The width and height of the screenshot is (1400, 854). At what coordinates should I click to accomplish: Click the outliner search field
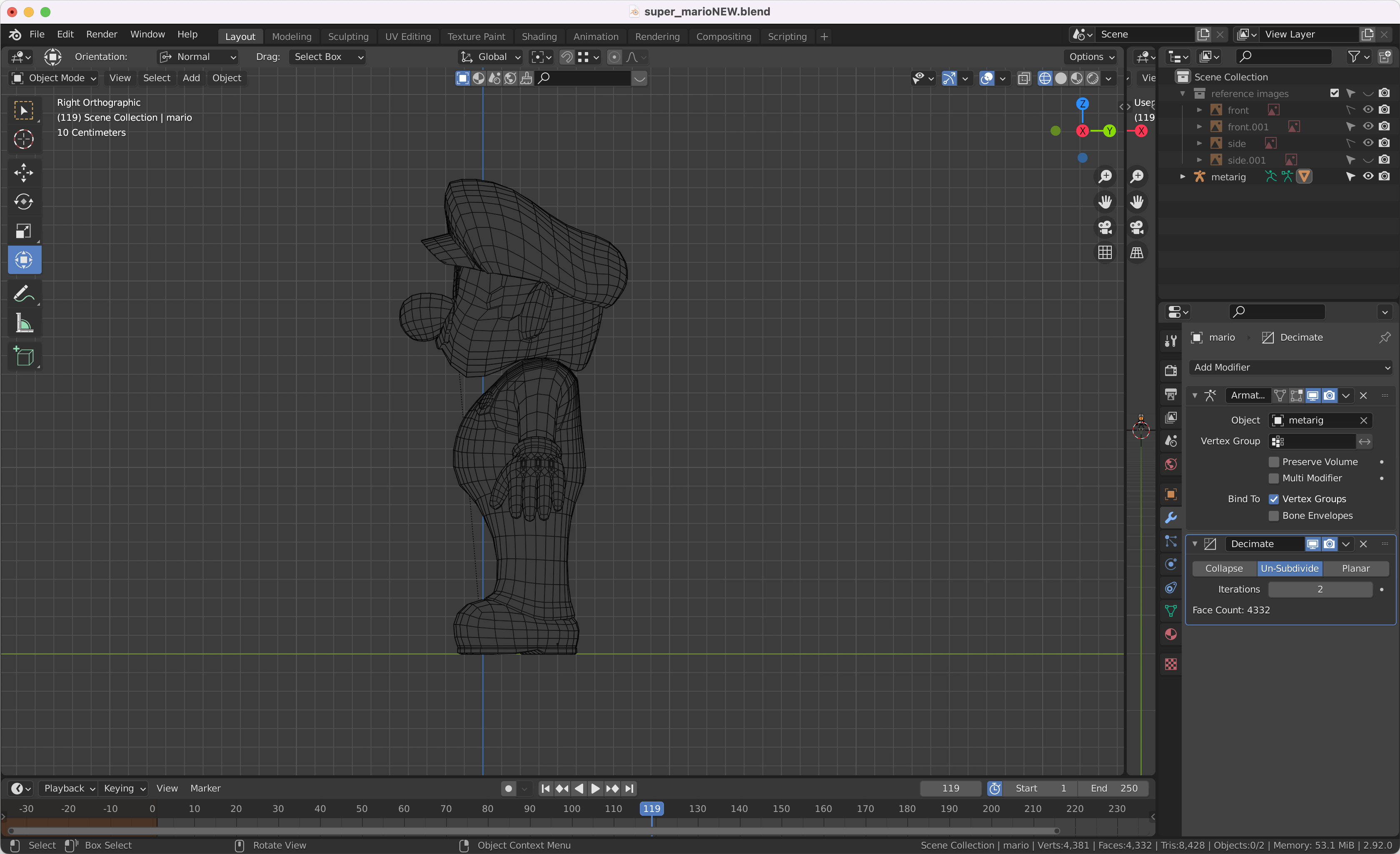[x=1283, y=57]
